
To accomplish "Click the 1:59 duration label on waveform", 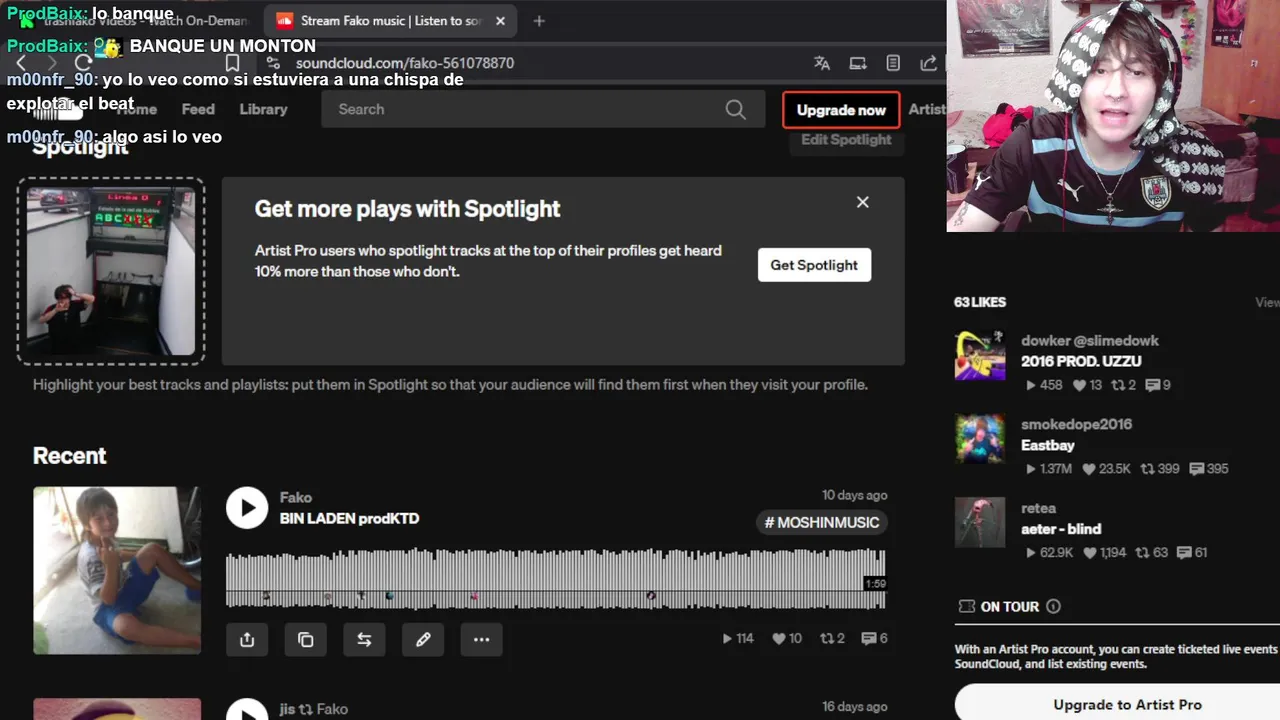I will [875, 584].
